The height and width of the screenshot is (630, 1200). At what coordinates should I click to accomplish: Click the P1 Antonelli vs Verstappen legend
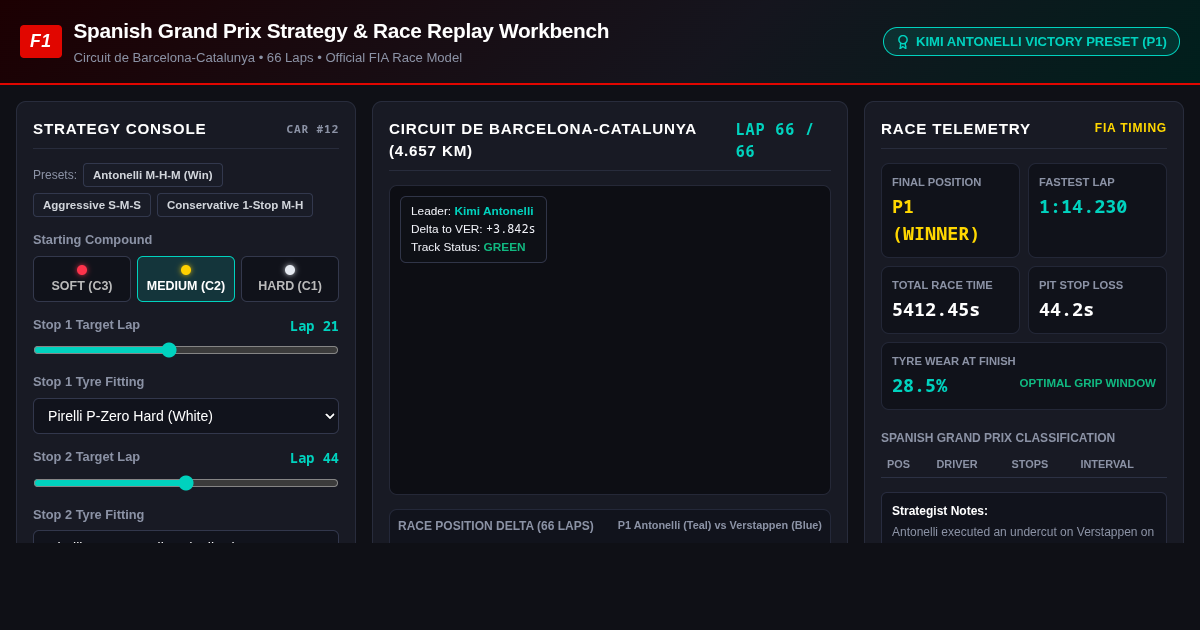click(x=720, y=525)
